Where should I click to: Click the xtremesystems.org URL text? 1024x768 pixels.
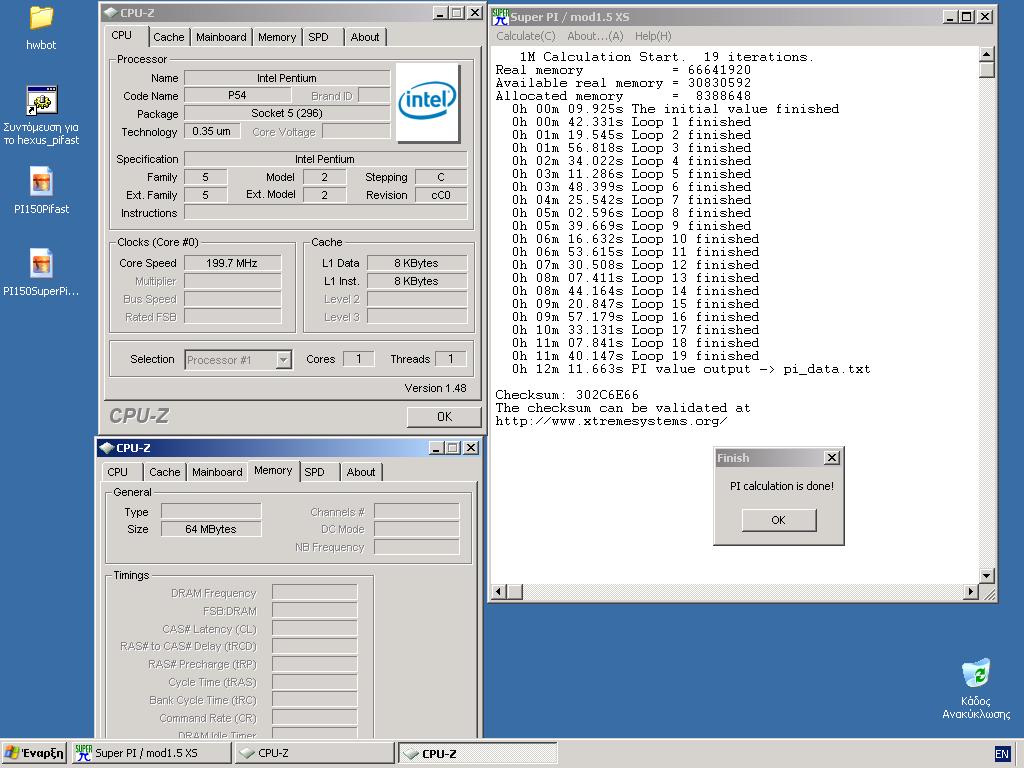[611, 421]
